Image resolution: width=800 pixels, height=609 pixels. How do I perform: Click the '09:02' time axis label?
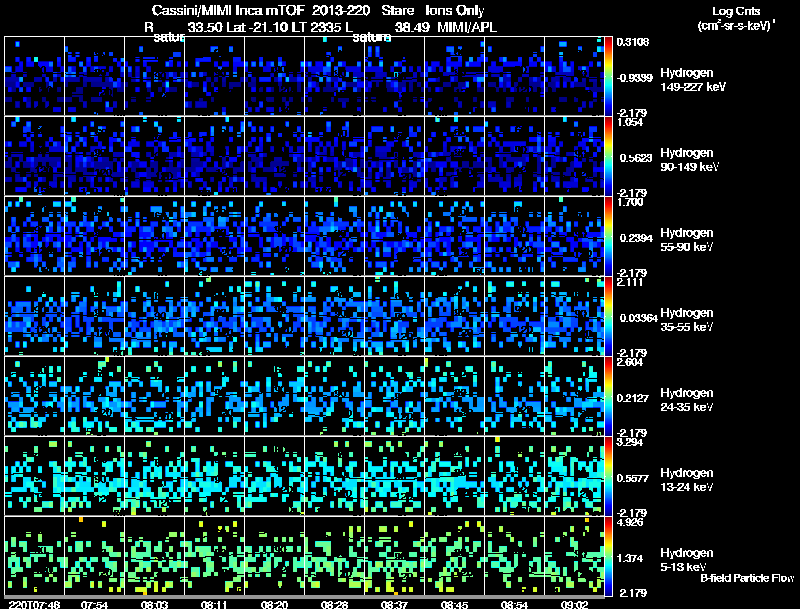click(x=574, y=604)
